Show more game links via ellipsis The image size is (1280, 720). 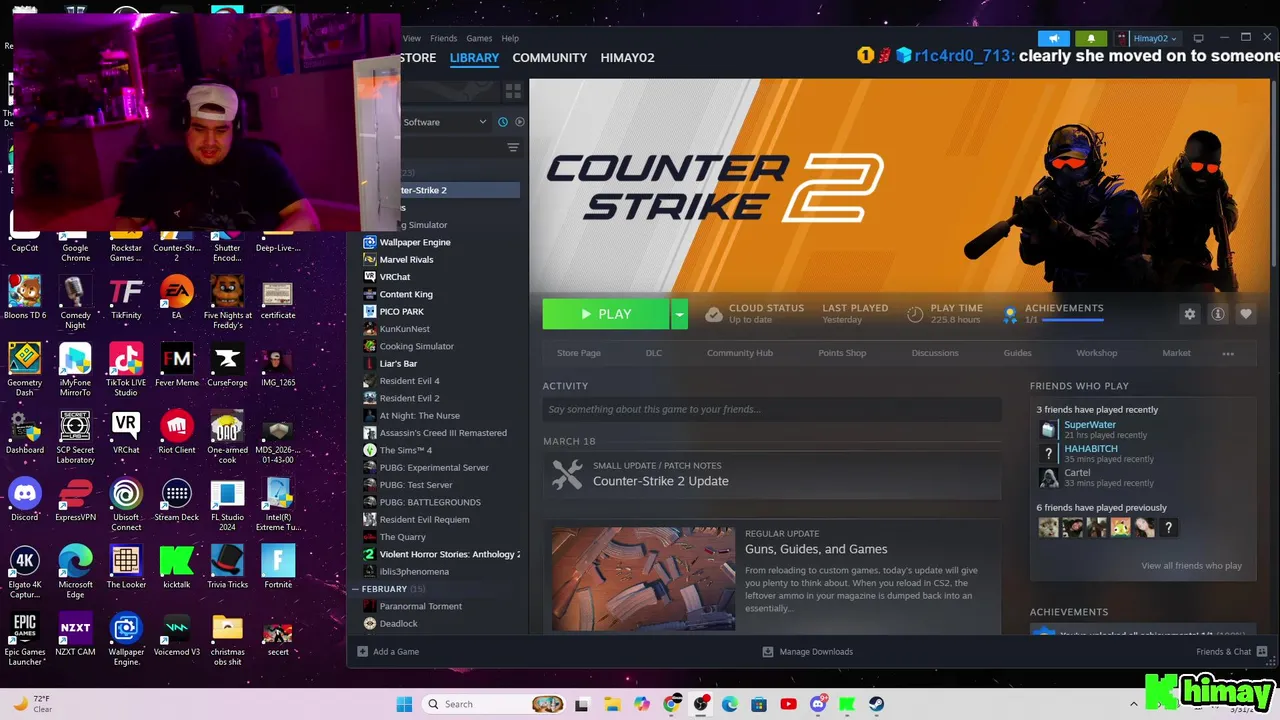[x=1228, y=353]
